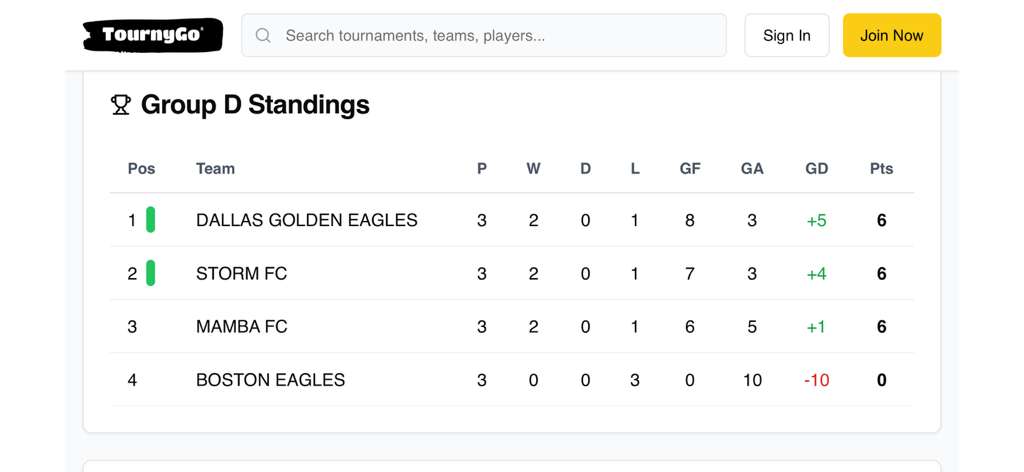Click the green qualification marker for position 2

151,273
